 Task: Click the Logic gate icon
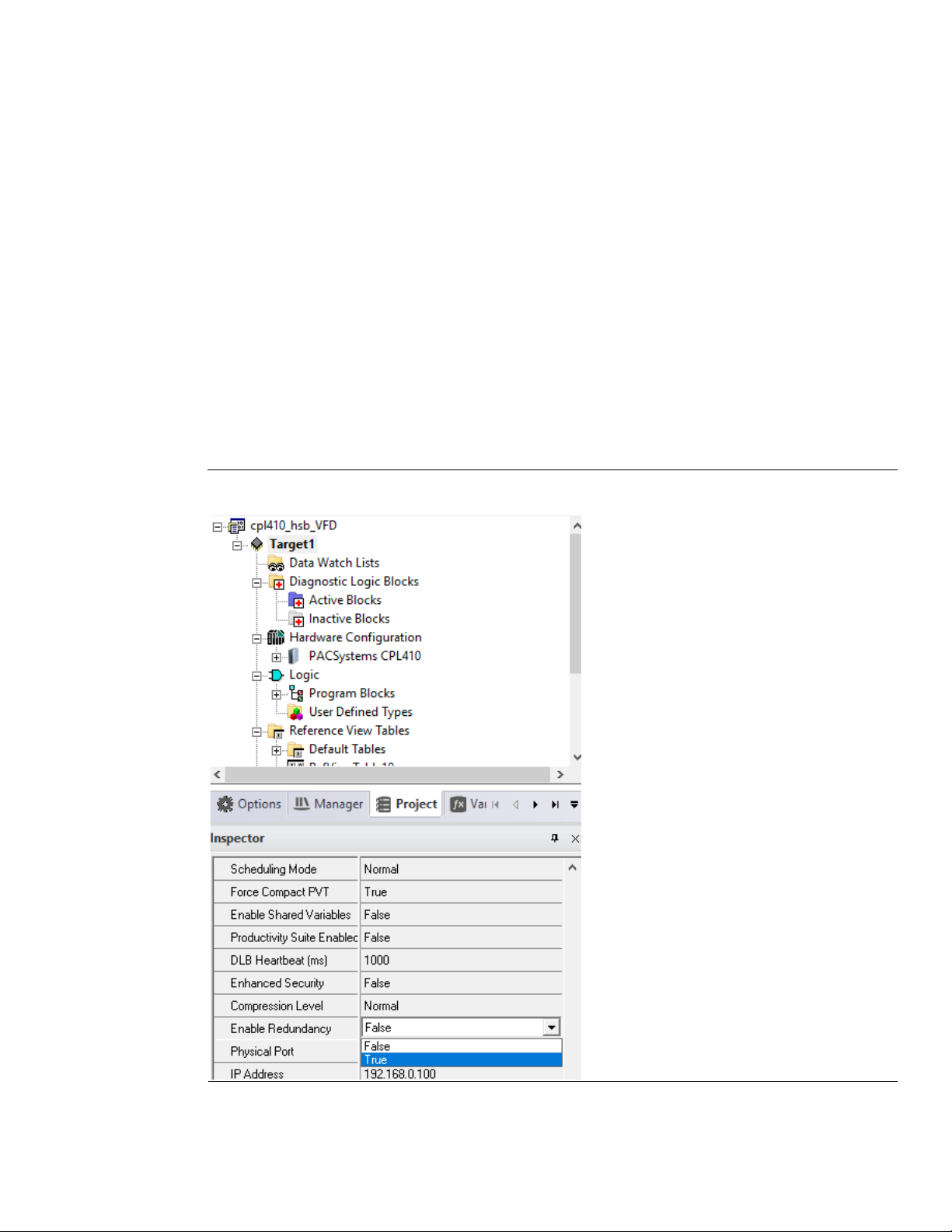[277, 675]
